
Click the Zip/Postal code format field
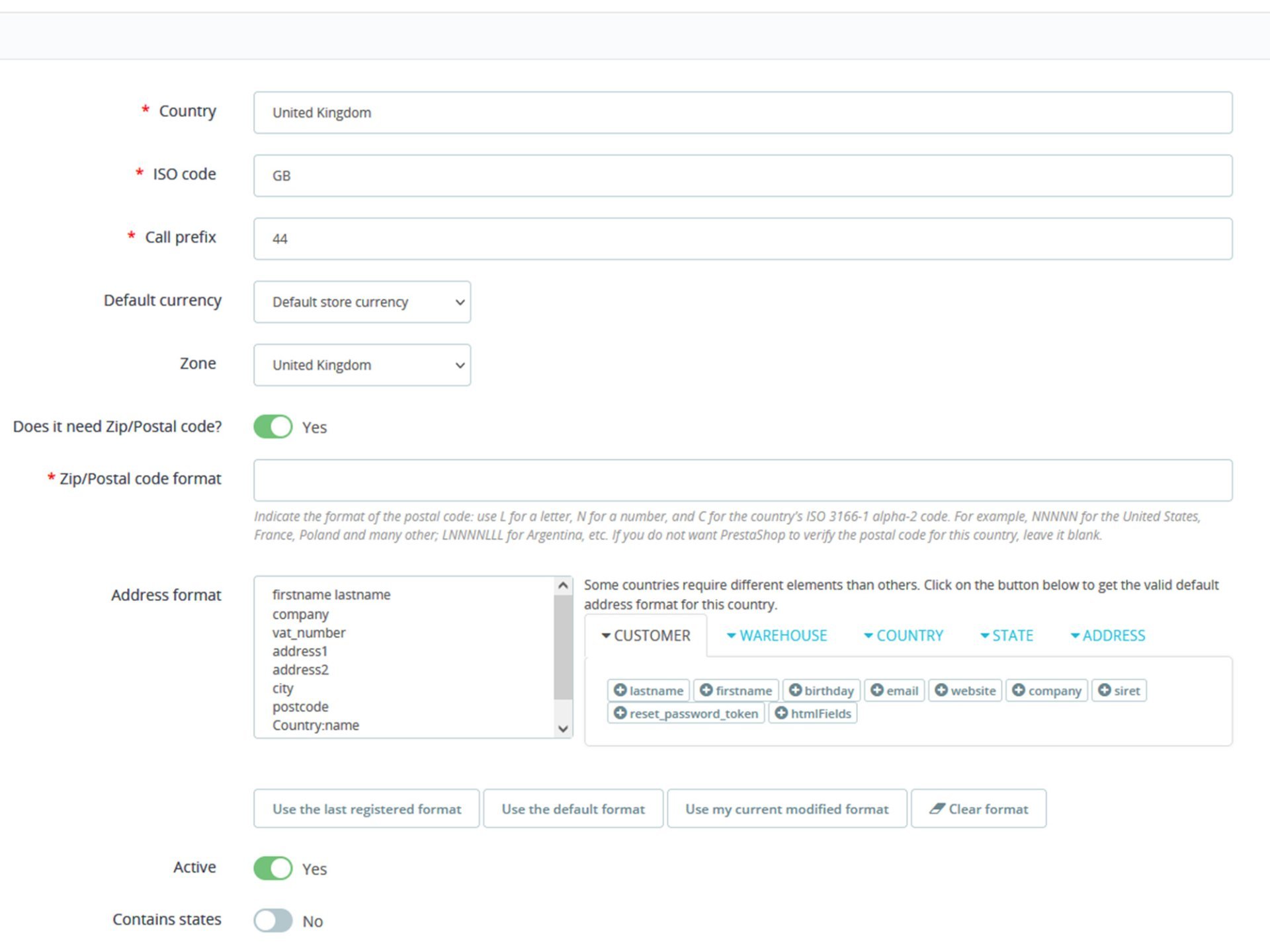(743, 481)
